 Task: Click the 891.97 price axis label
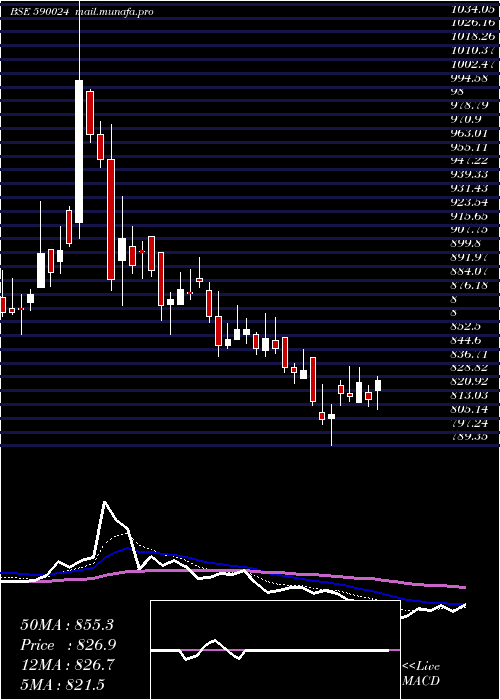coord(469,258)
